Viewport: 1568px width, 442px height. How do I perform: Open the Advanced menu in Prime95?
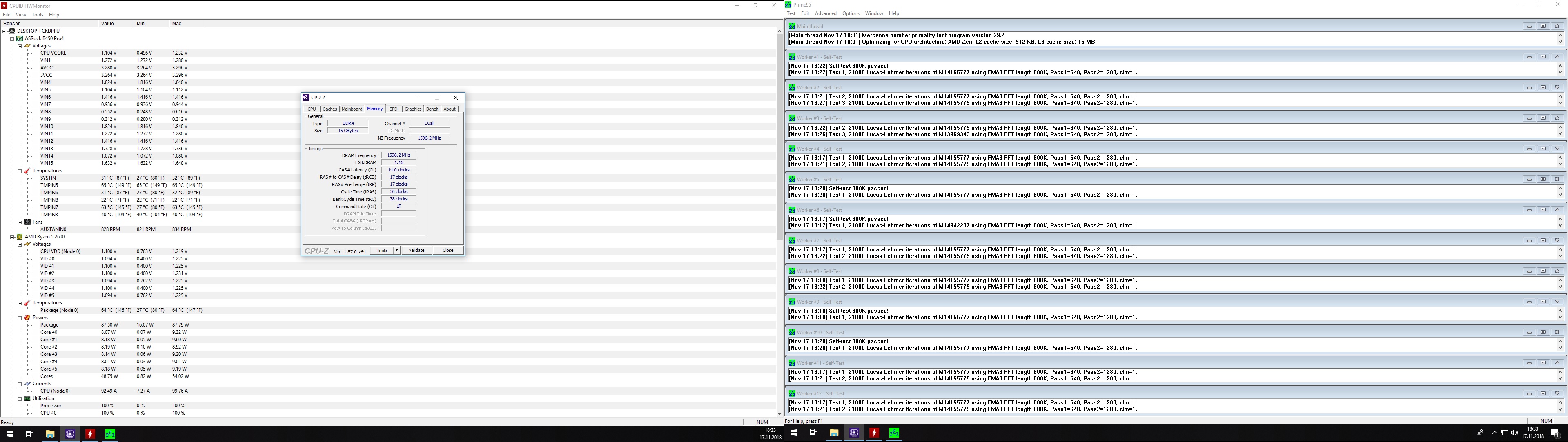click(x=825, y=13)
